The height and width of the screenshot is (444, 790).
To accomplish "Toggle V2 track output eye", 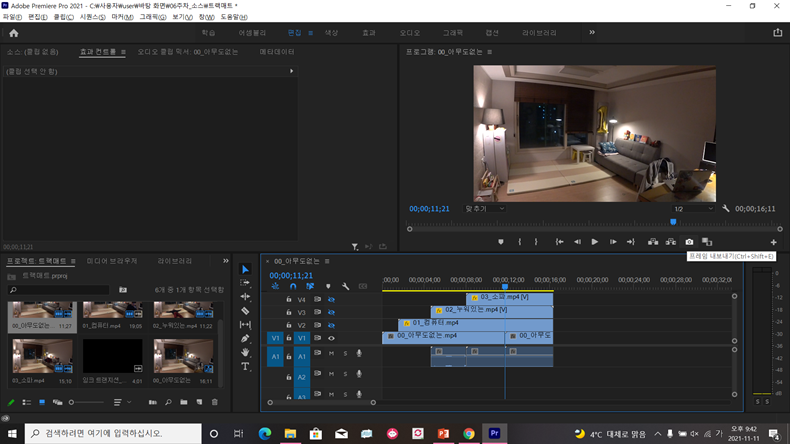I will tap(331, 325).
